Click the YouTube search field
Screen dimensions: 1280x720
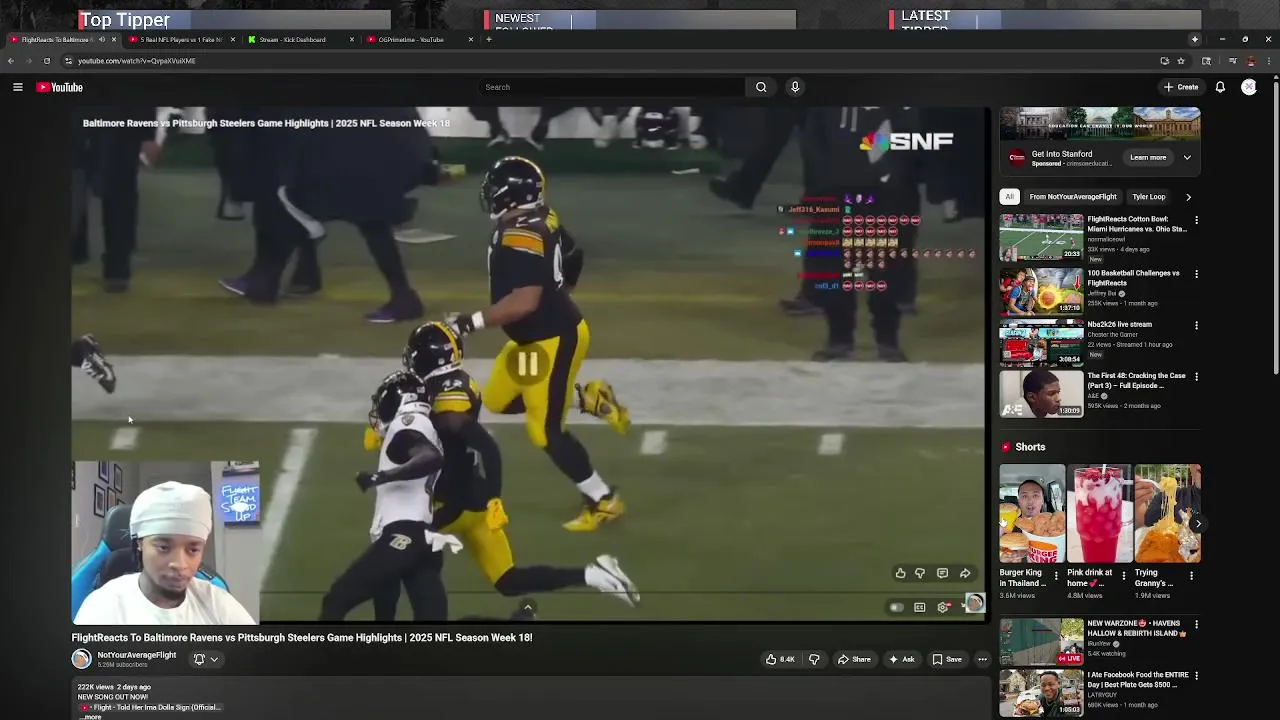612,87
